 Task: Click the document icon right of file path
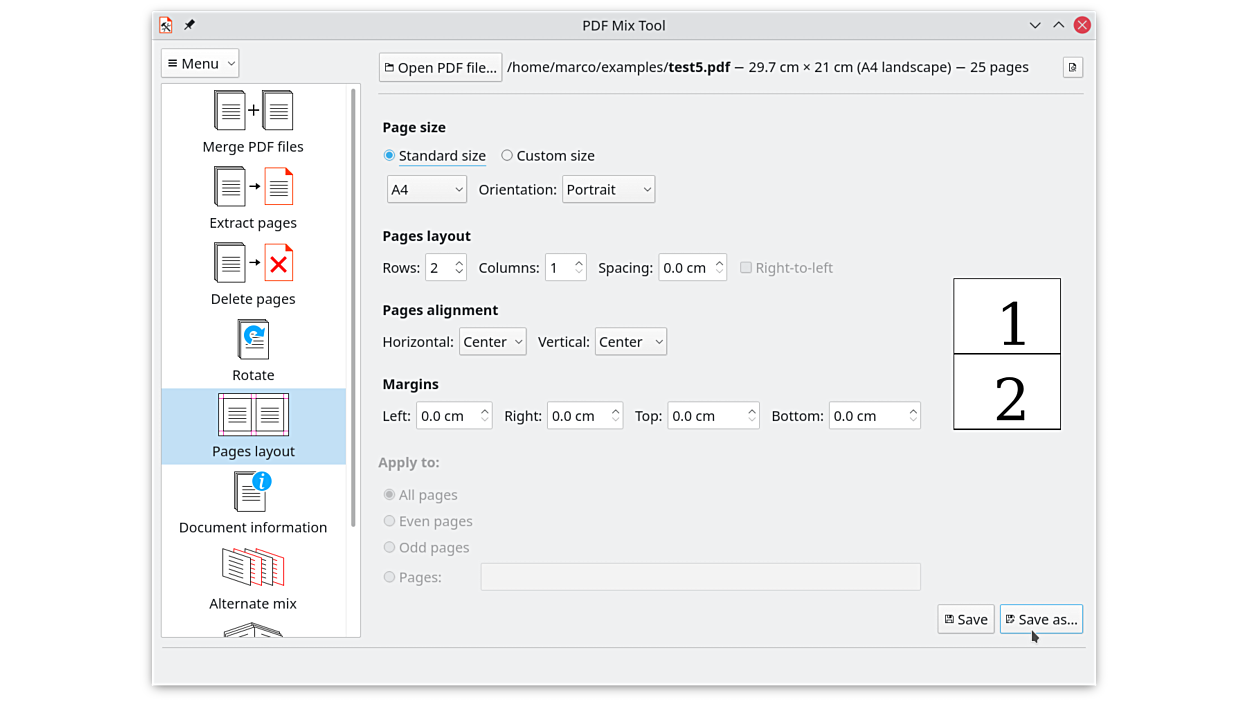1072,67
